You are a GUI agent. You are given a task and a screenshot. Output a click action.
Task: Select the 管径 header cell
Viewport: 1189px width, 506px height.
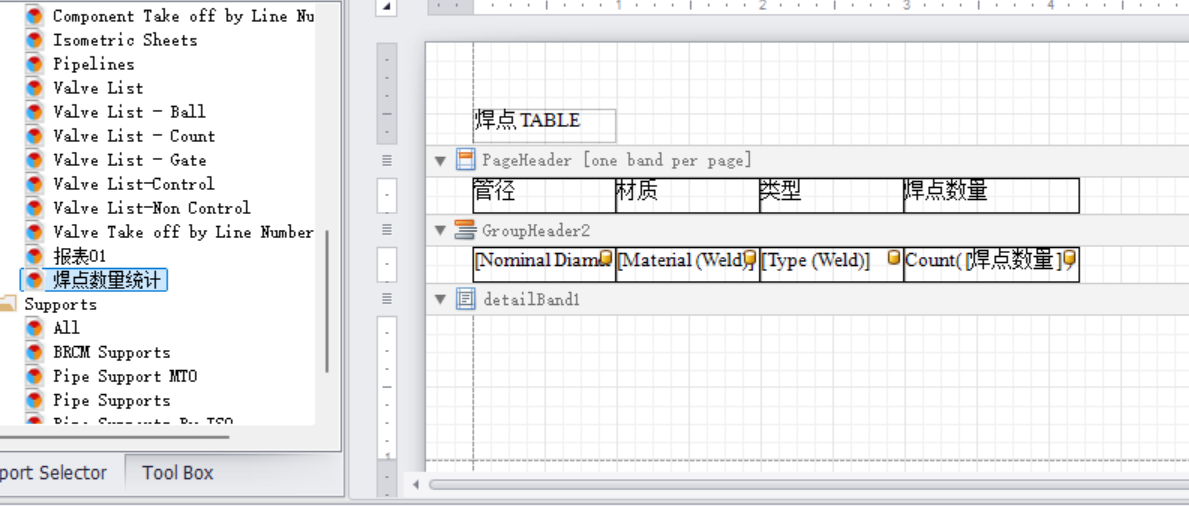click(x=544, y=196)
